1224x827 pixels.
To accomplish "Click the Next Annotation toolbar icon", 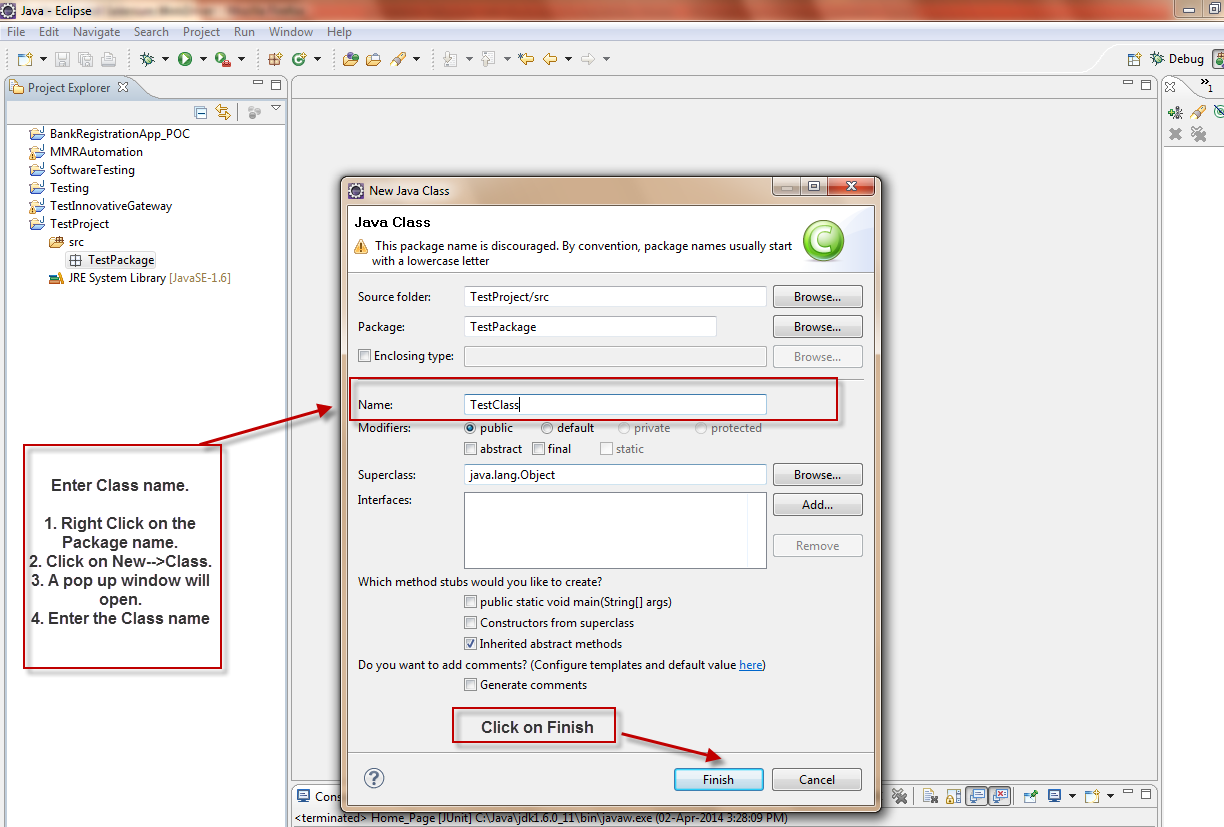I will (450, 59).
